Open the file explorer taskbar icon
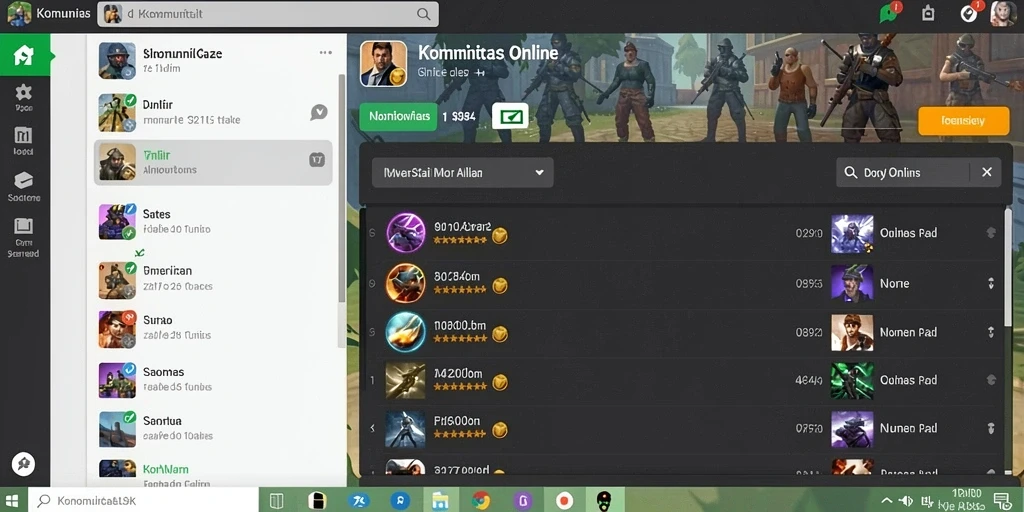 (x=440, y=501)
